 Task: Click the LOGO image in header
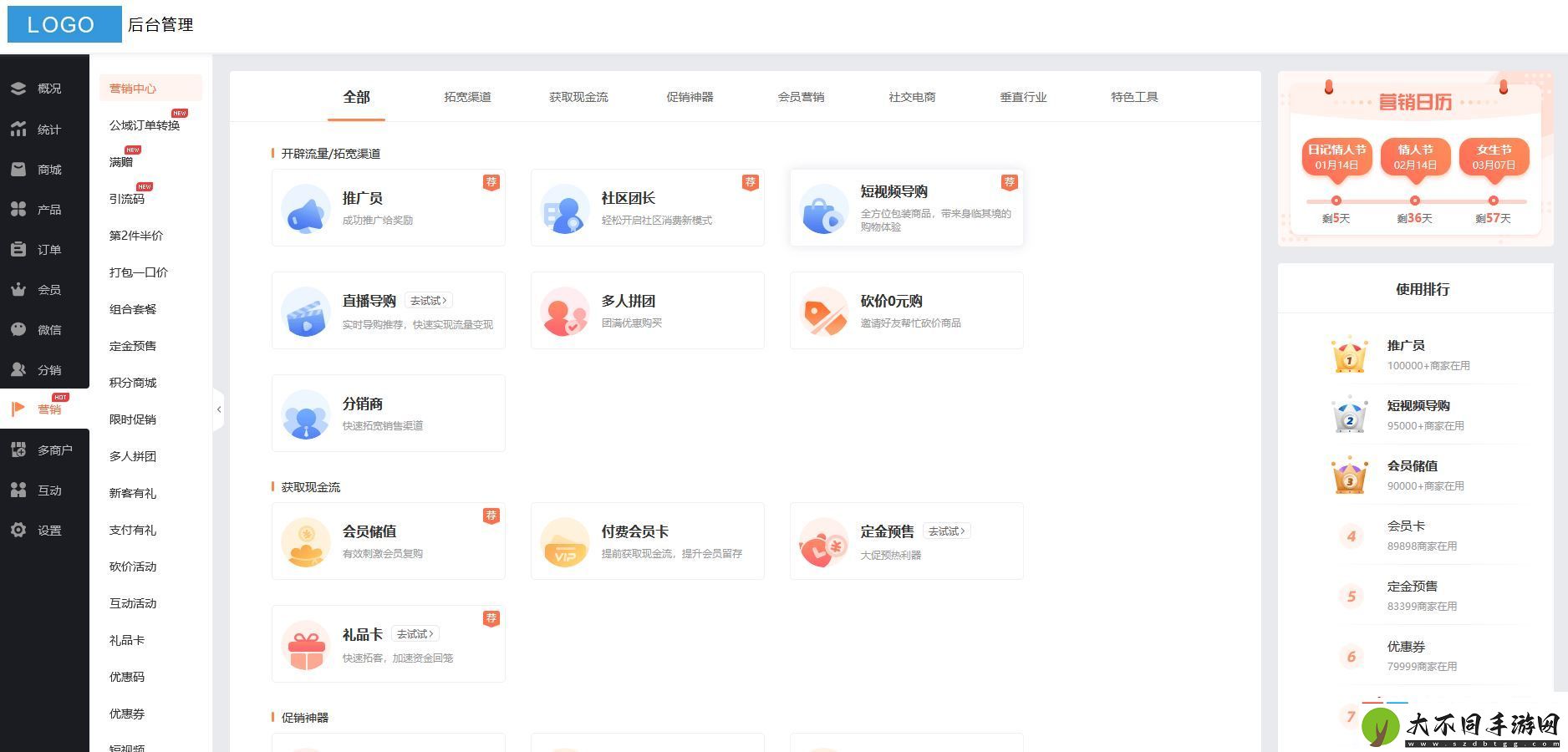coord(64,24)
